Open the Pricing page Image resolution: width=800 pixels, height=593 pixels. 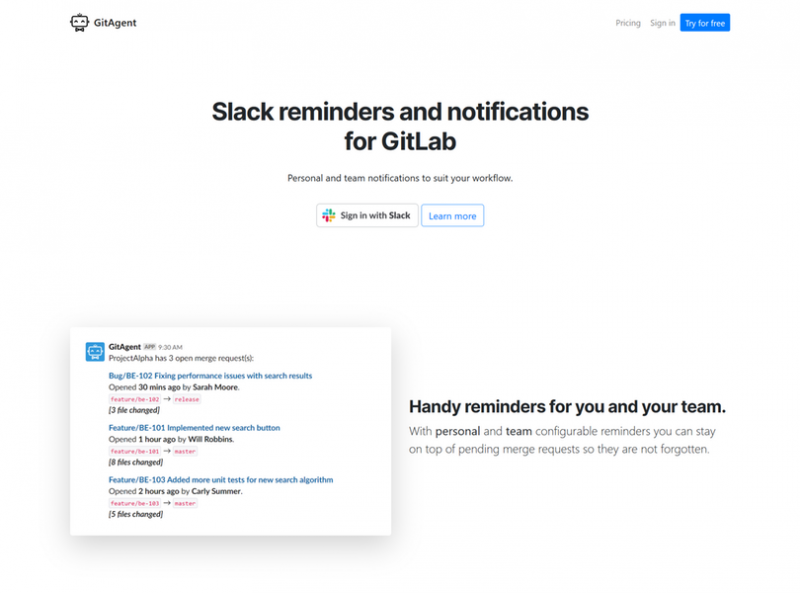[627, 22]
